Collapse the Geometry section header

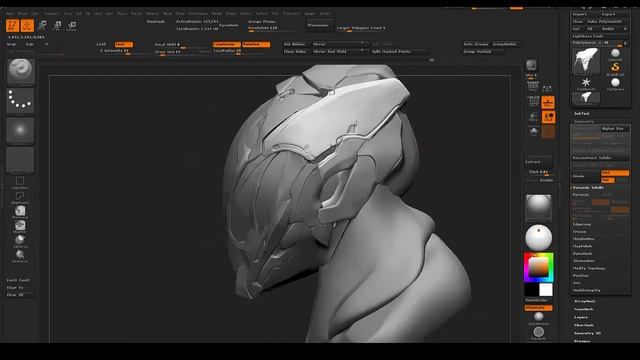pos(584,121)
